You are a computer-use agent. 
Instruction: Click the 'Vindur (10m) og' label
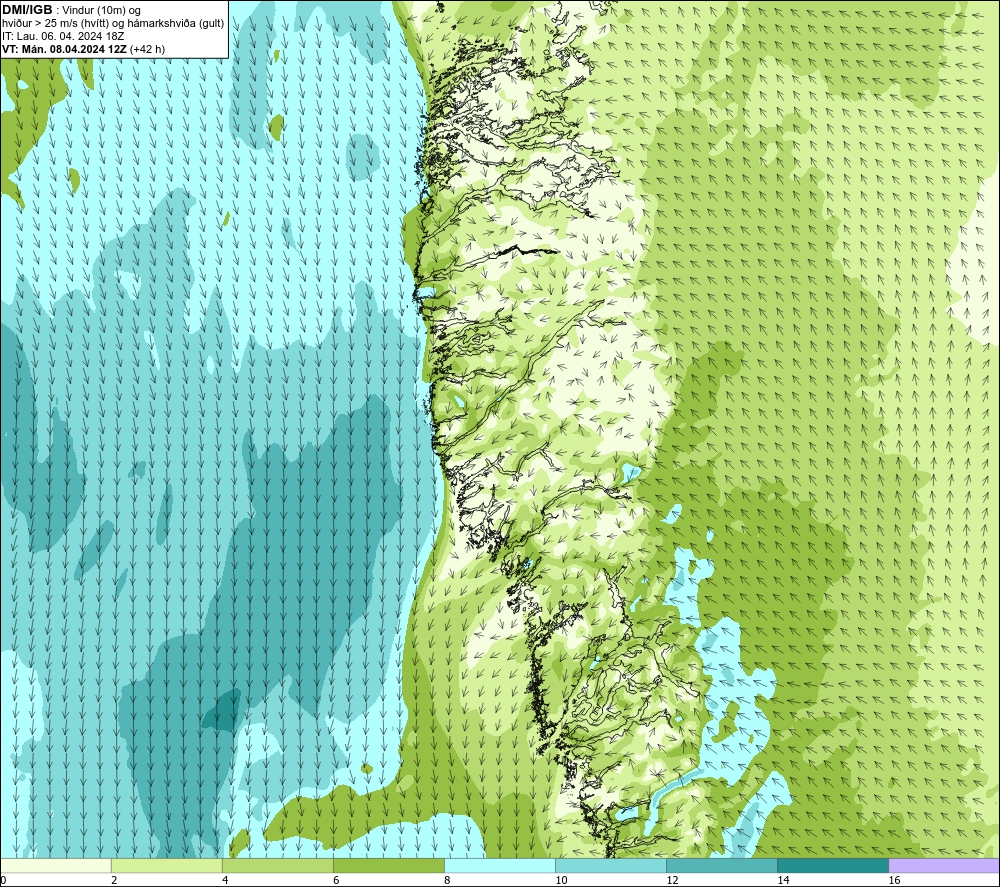click(x=101, y=11)
